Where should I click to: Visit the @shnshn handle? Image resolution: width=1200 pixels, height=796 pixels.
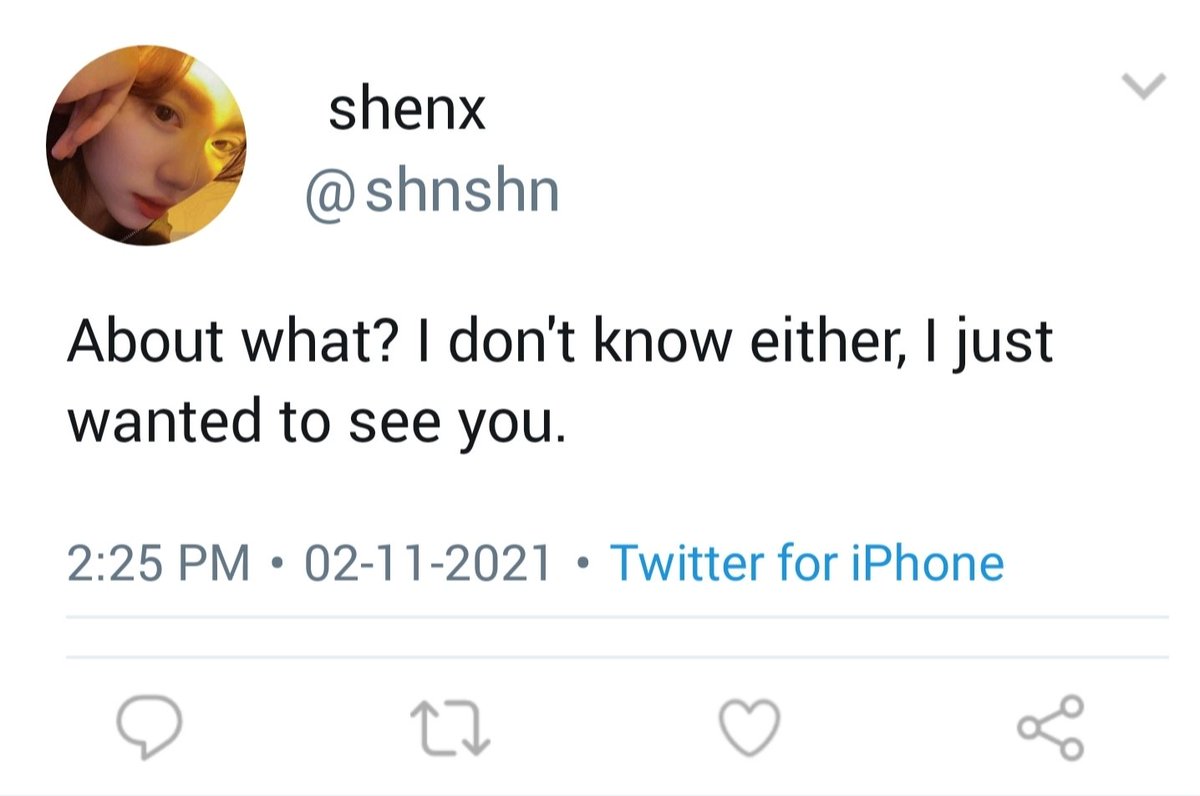[432, 192]
